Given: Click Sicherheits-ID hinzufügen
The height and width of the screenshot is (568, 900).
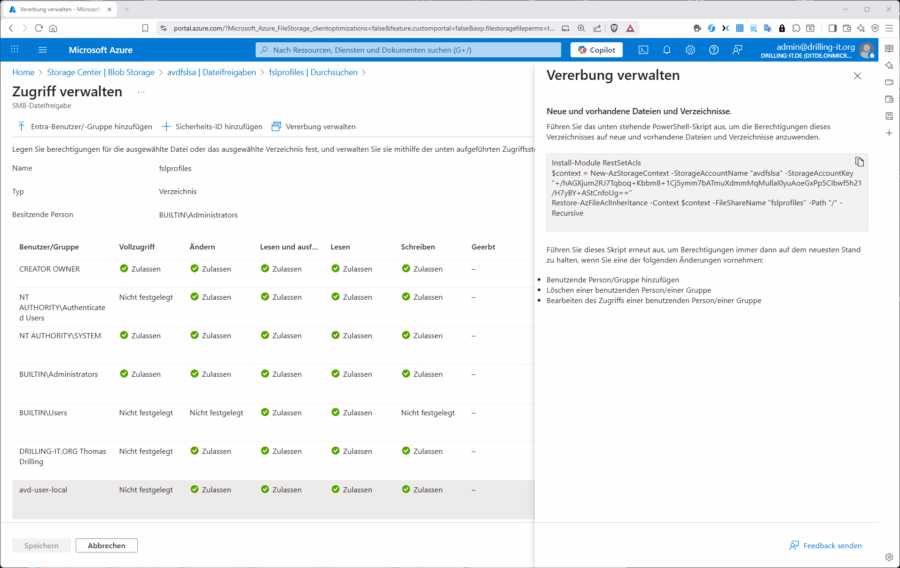Looking at the screenshot, I should click(x=212, y=127).
